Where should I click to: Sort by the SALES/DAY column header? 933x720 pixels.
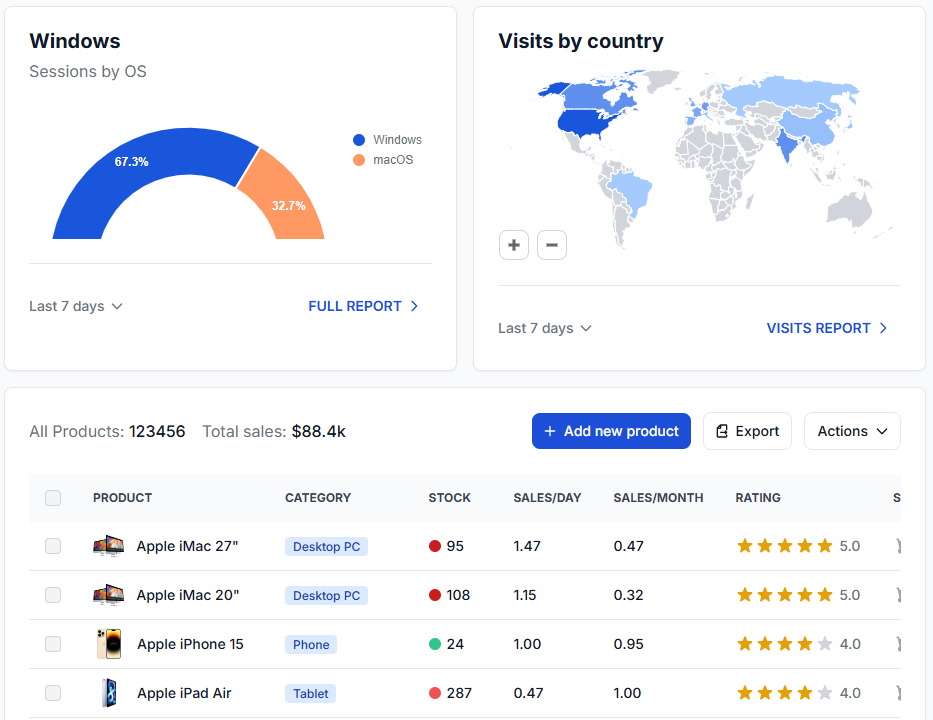547,498
